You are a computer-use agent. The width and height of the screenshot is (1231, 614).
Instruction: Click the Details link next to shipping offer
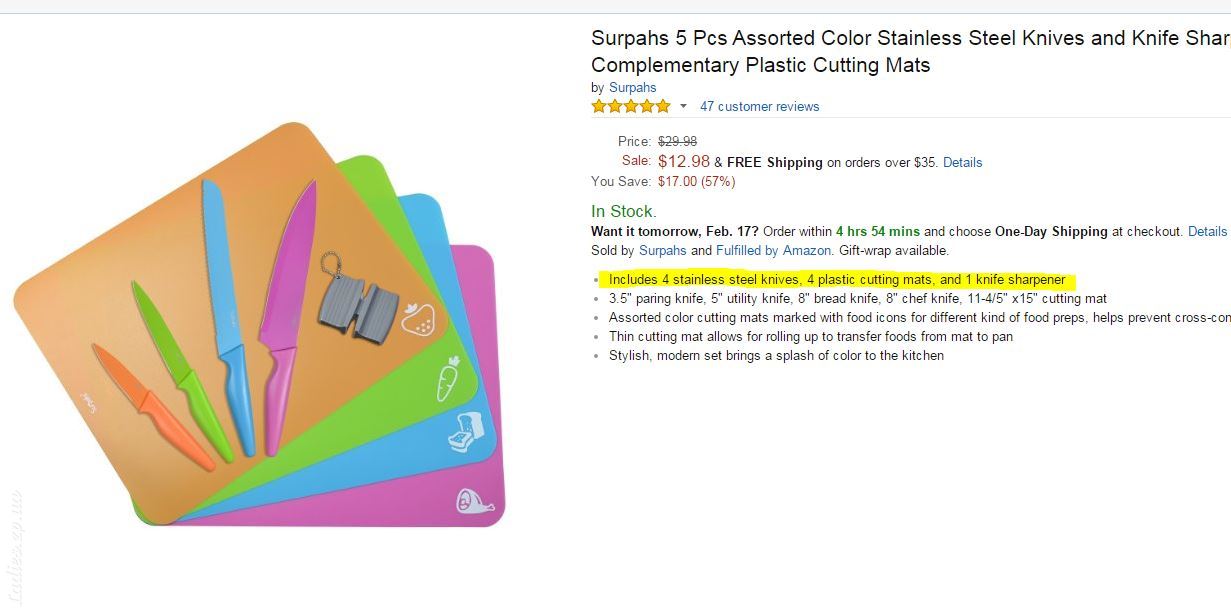coord(962,162)
